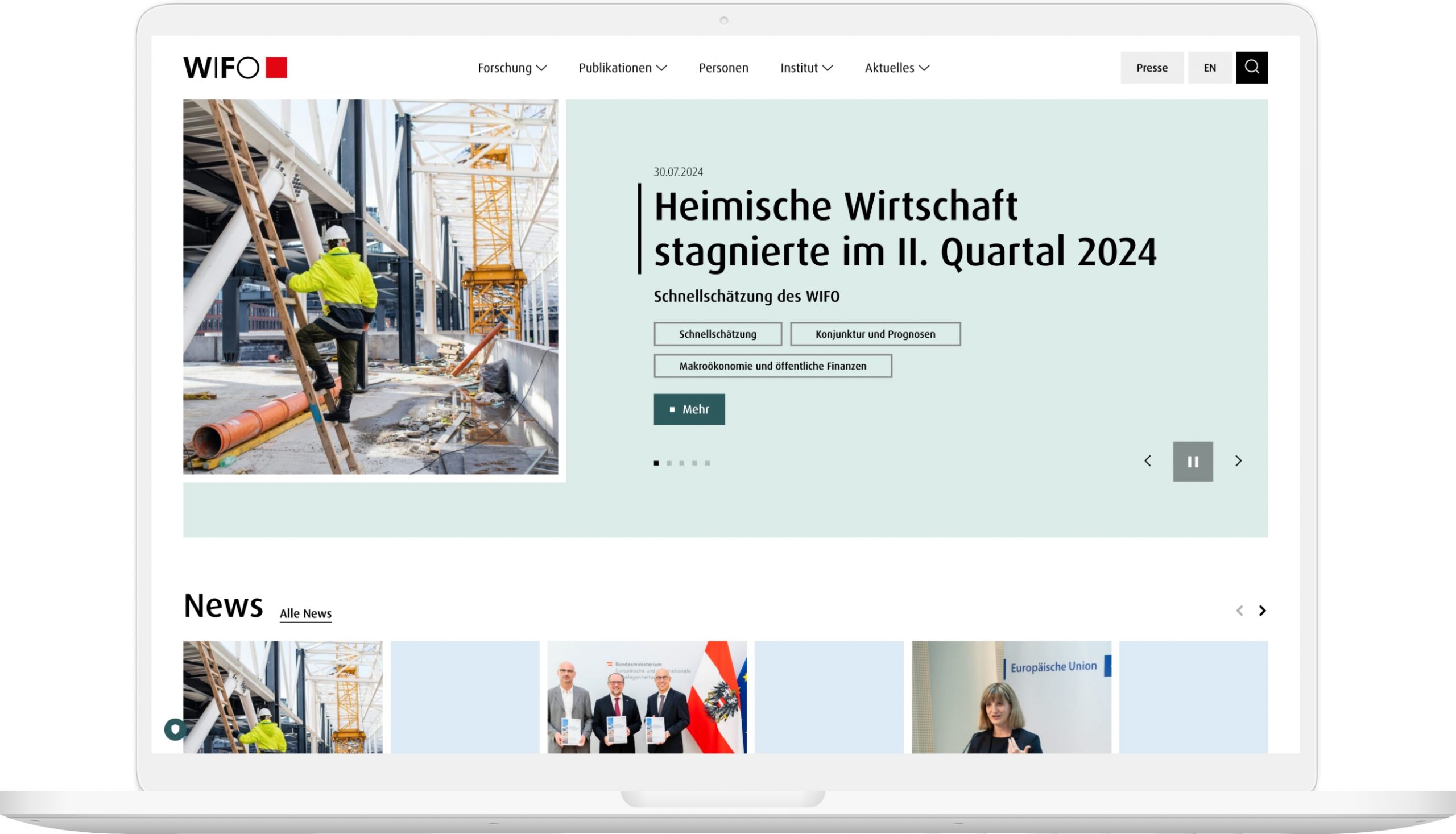The image size is (1456, 834).
Task: Expand the Publikationen menu
Action: [x=622, y=68]
